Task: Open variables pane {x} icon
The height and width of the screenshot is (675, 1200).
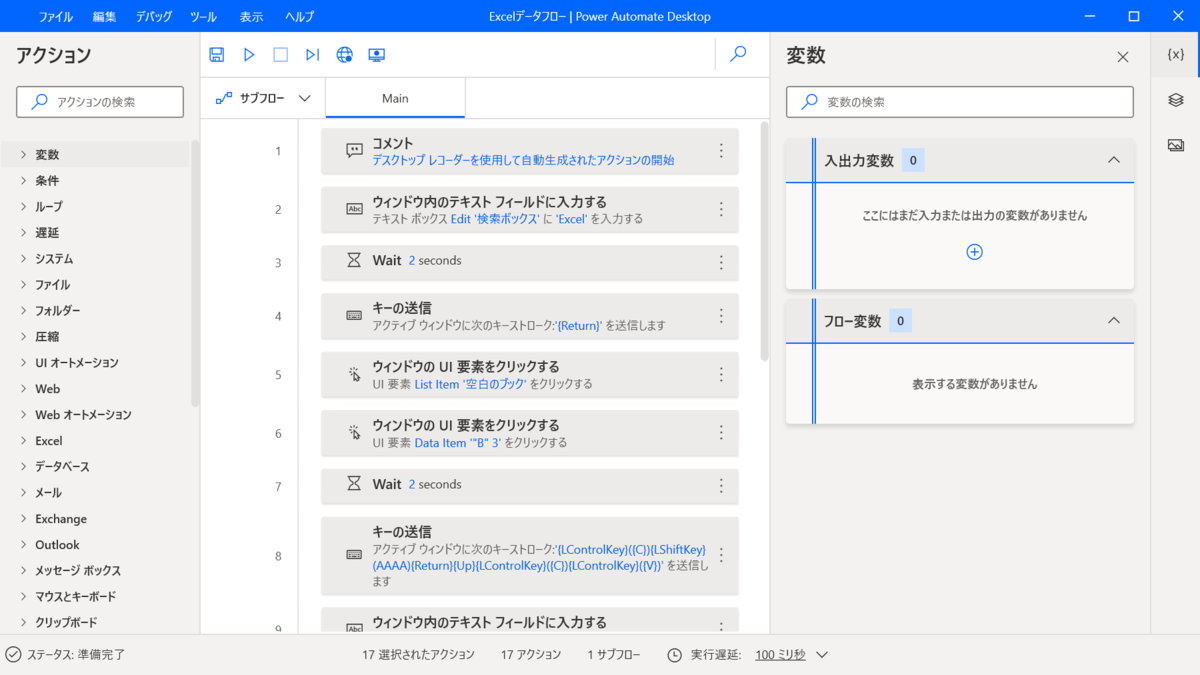Action: click(x=1176, y=55)
